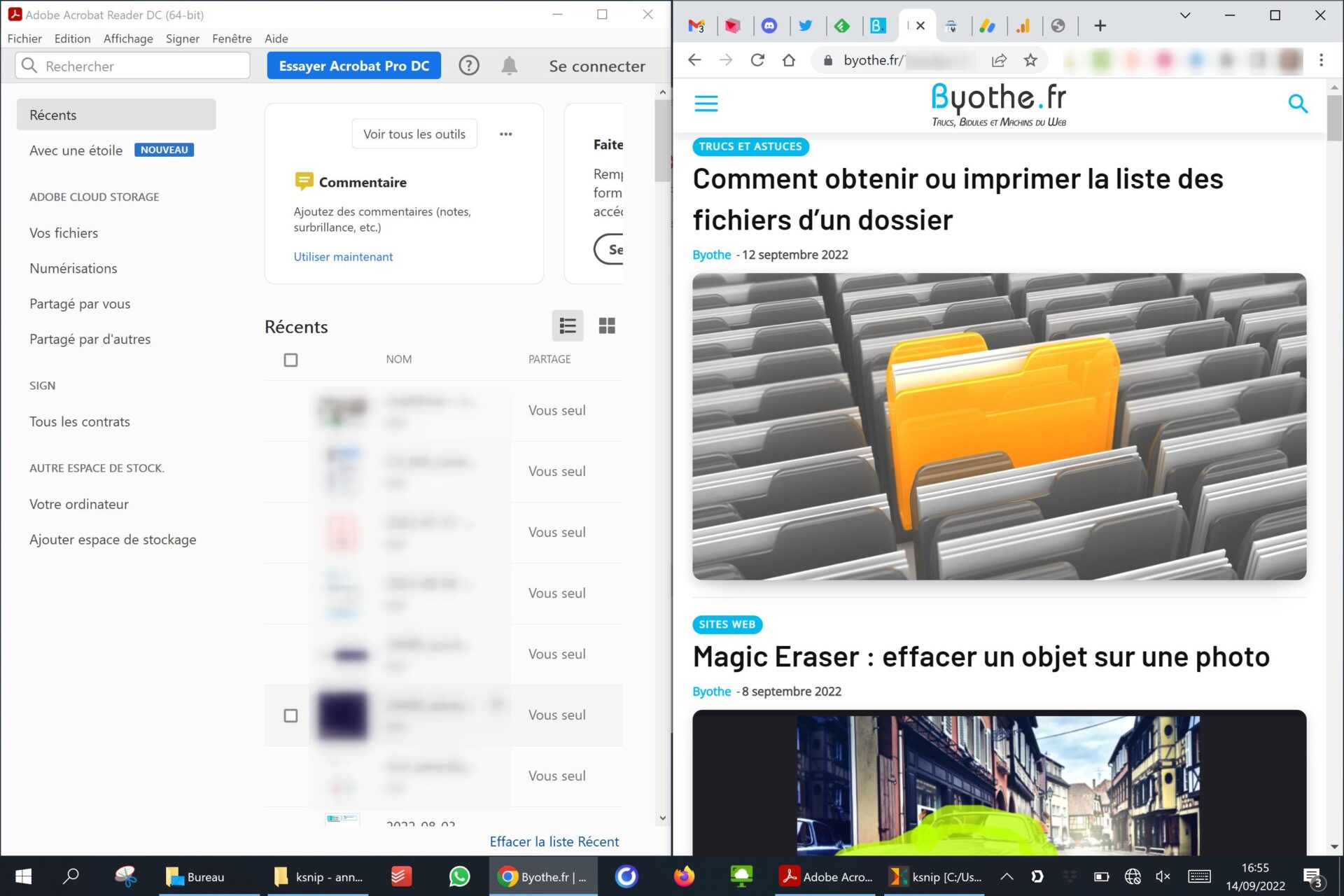Viewport: 1344px width, 896px height.
Task: Open Chrome's tab search chevron
Action: click(x=1184, y=14)
